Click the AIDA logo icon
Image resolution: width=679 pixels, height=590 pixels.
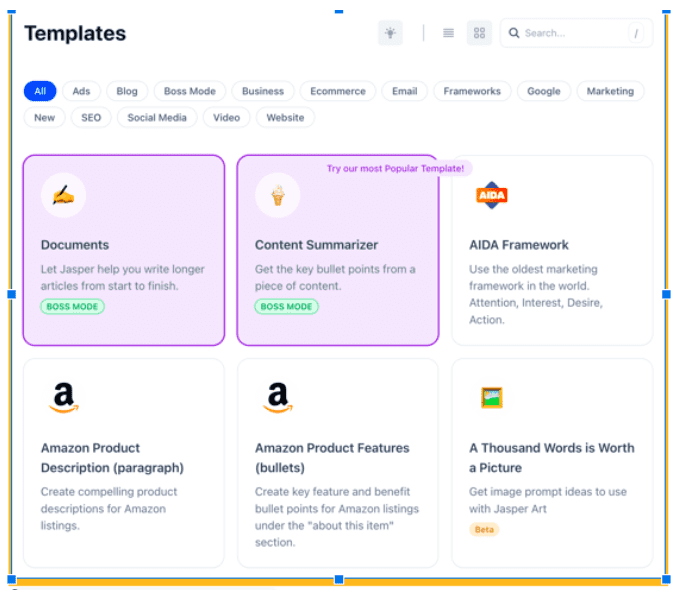[x=491, y=195]
